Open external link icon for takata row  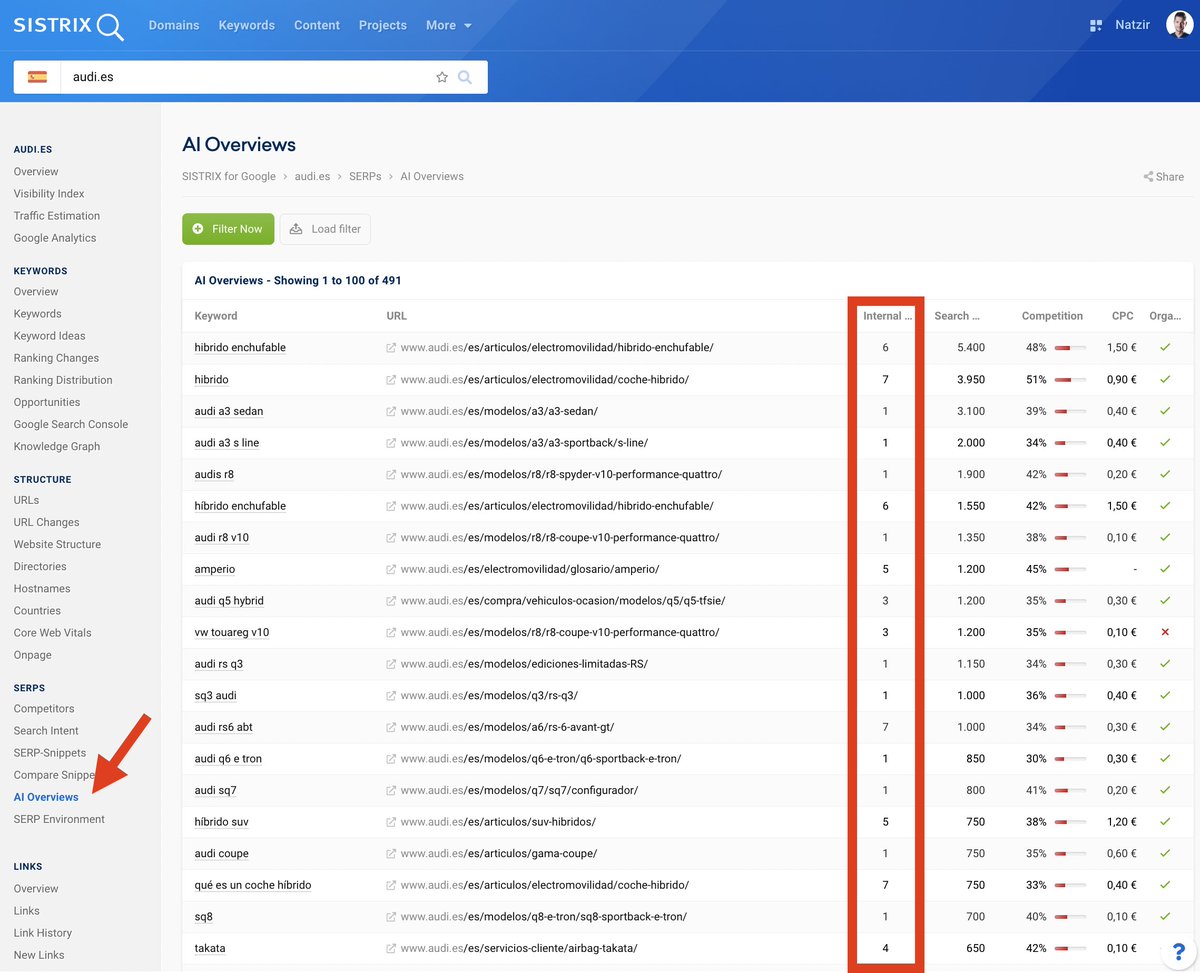tap(391, 948)
